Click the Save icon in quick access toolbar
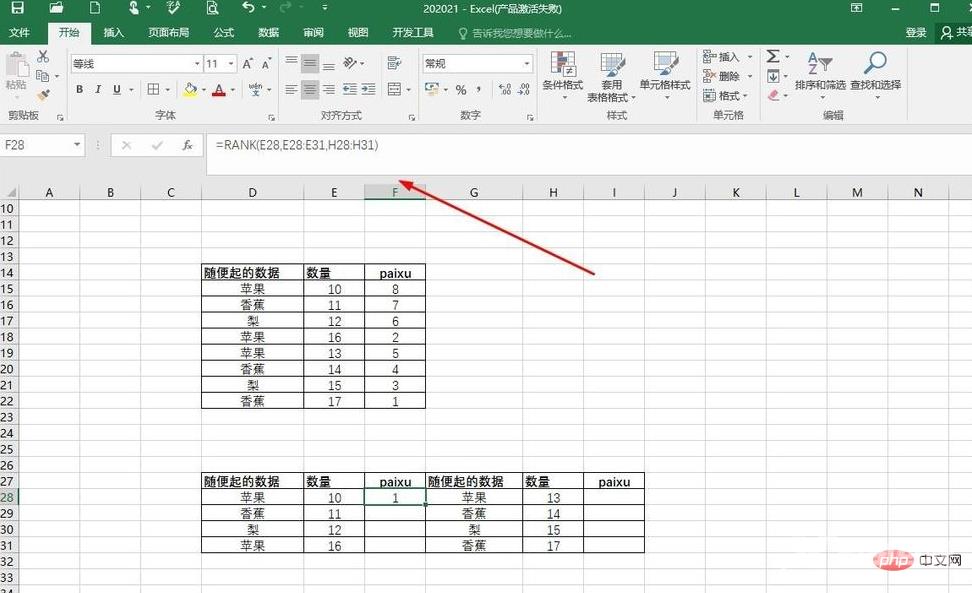 18,8
